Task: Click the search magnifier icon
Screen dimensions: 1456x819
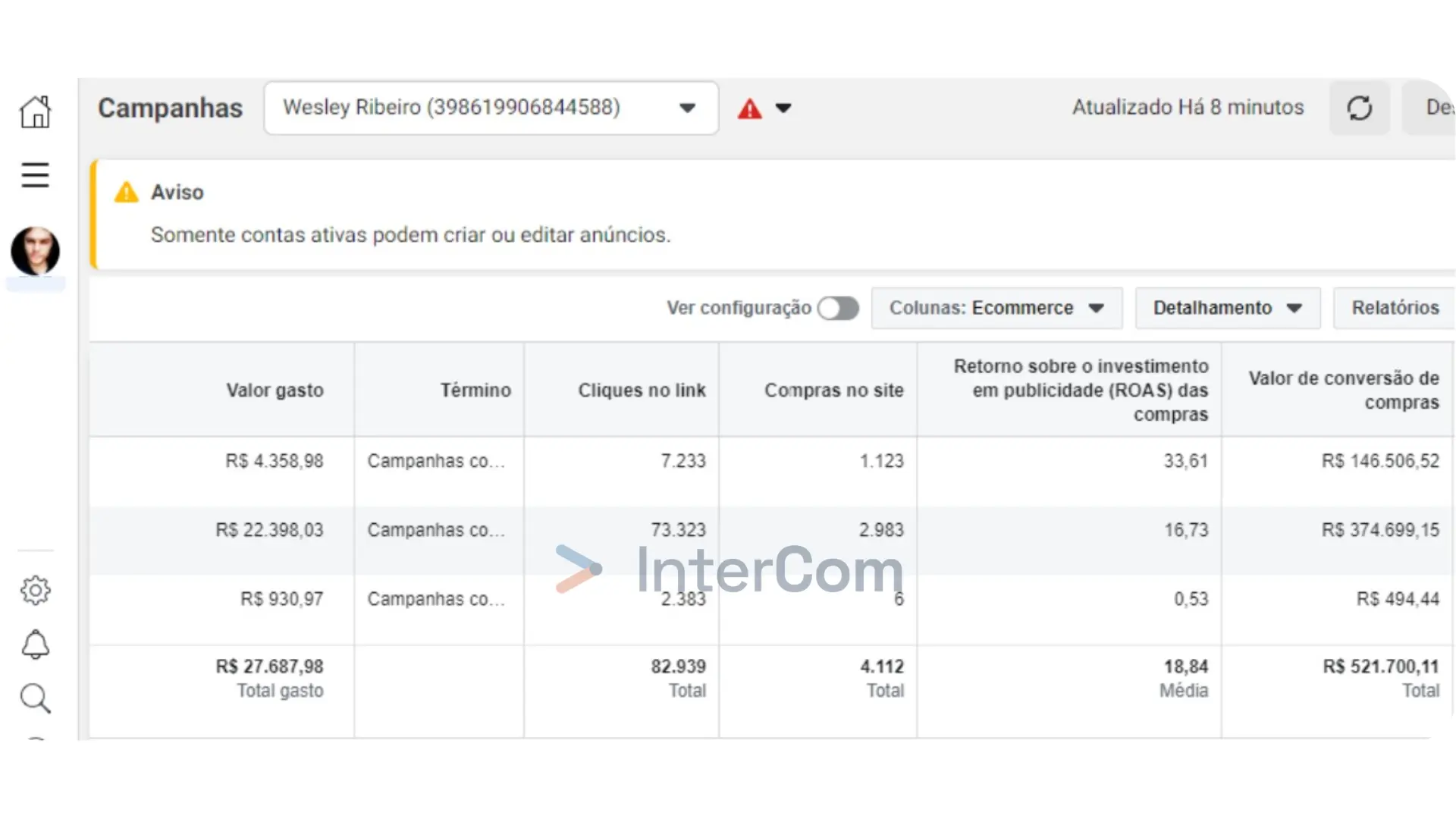Action: pos(35,698)
